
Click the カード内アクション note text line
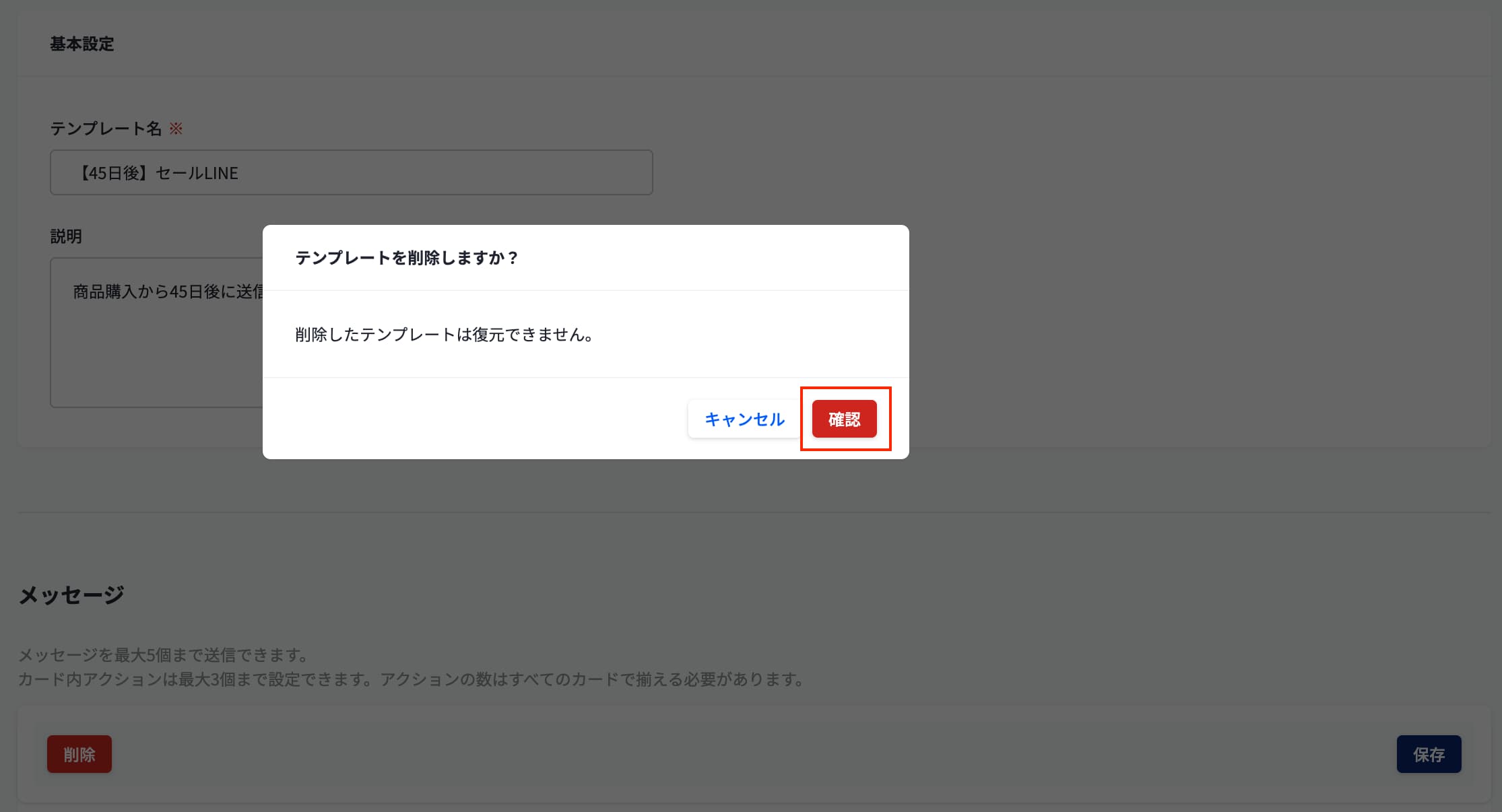click(411, 679)
